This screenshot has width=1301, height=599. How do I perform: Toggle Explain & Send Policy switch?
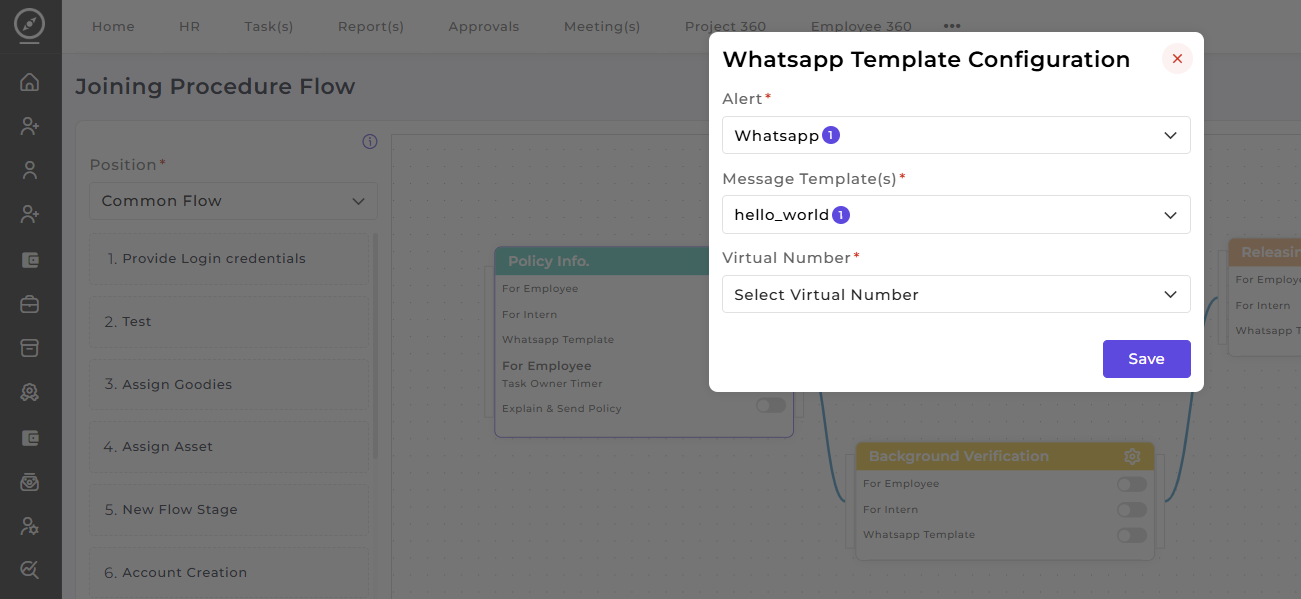pyautogui.click(x=771, y=406)
